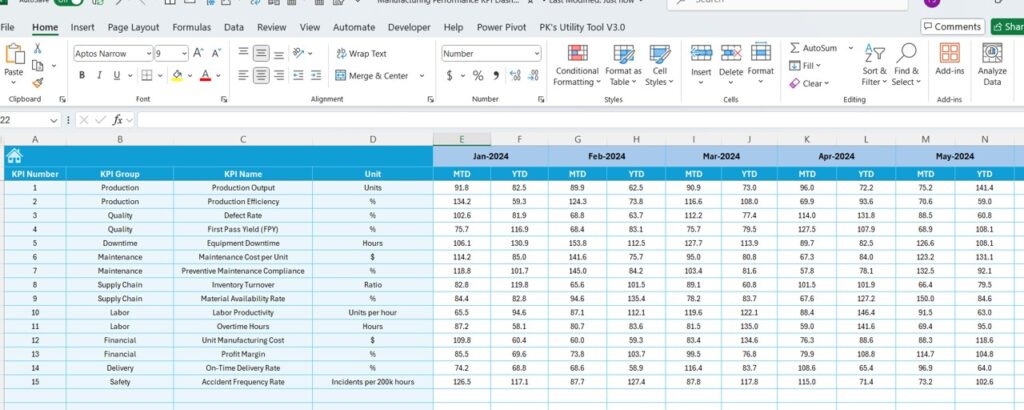Viewport: 1024px width, 410px height.
Task: Open Conditional Formatting menu
Action: 577,65
